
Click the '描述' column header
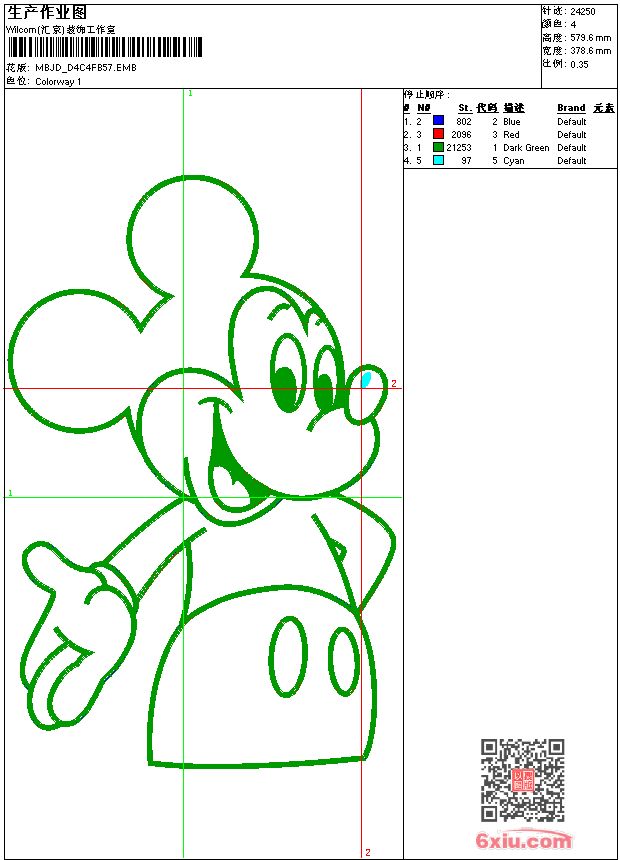pyautogui.click(x=514, y=108)
